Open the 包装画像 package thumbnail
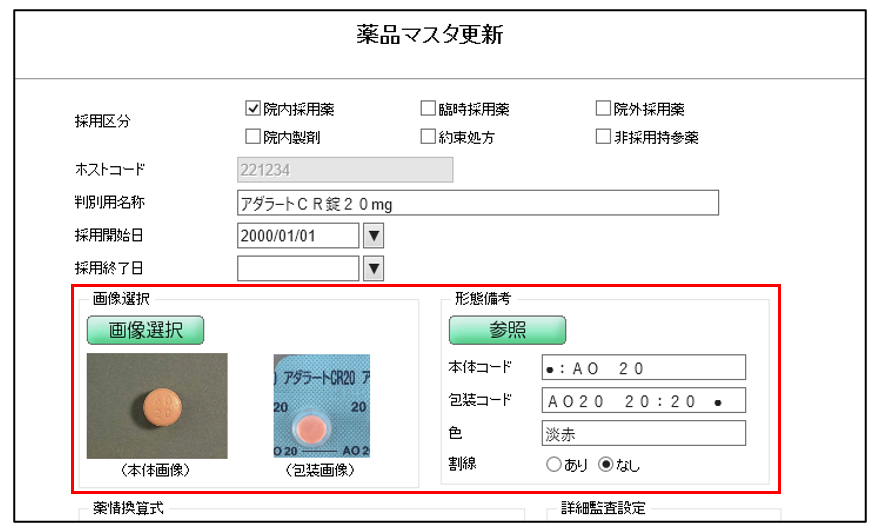The width and height of the screenshot is (882, 531). pos(321,405)
